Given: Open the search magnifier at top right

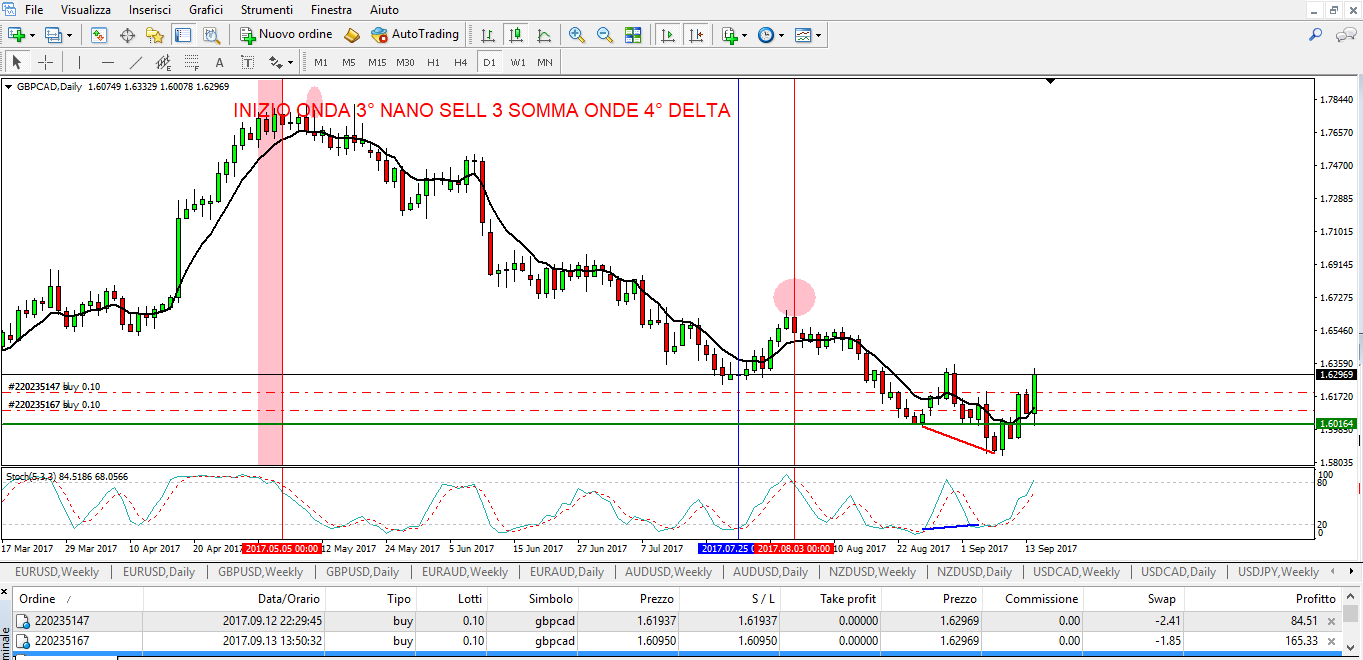Looking at the screenshot, I should coord(1316,35).
